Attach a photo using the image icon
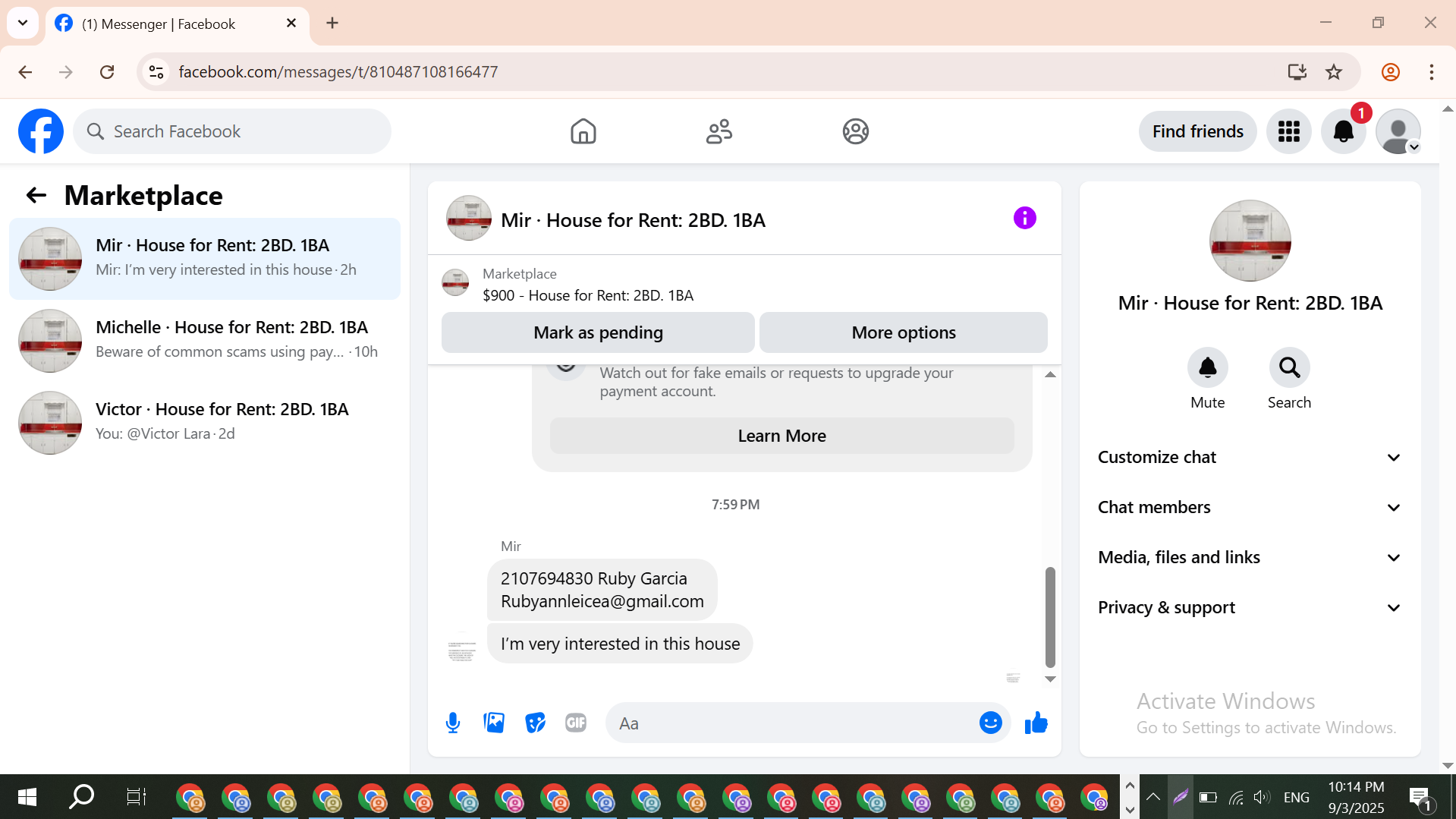Image resolution: width=1456 pixels, height=819 pixels. 494,723
